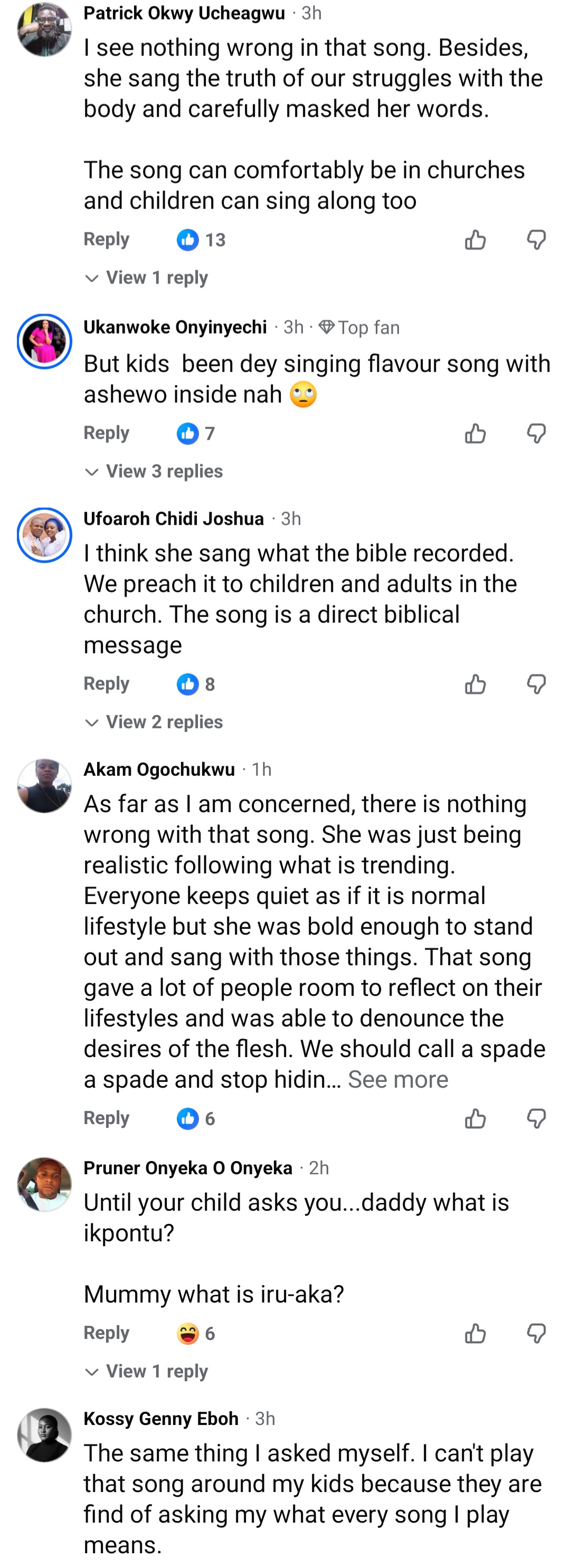Open the haha reaction count on Pruner's comment
The image size is (570, 1568).
click(196, 1334)
